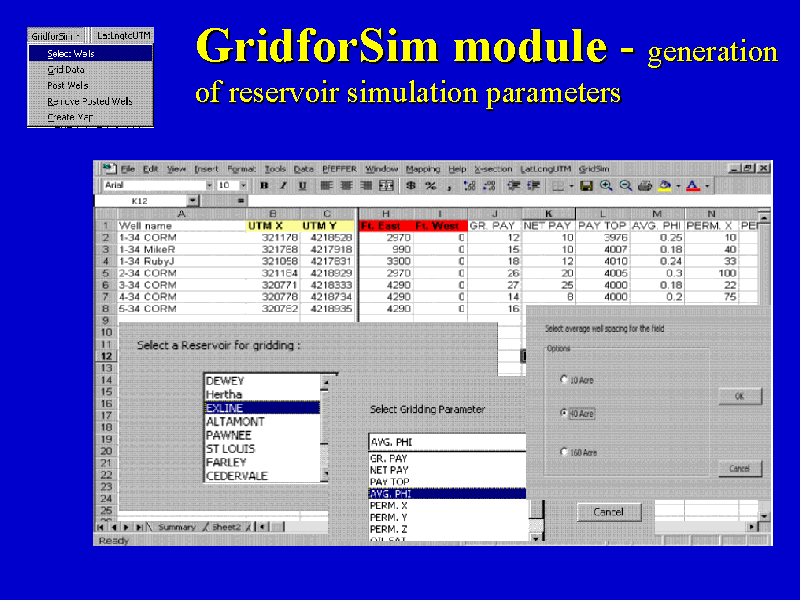Image resolution: width=800 pixels, height=600 pixels.
Task: Click Cancel button below gridding parameter list
Action: coord(609,512)
